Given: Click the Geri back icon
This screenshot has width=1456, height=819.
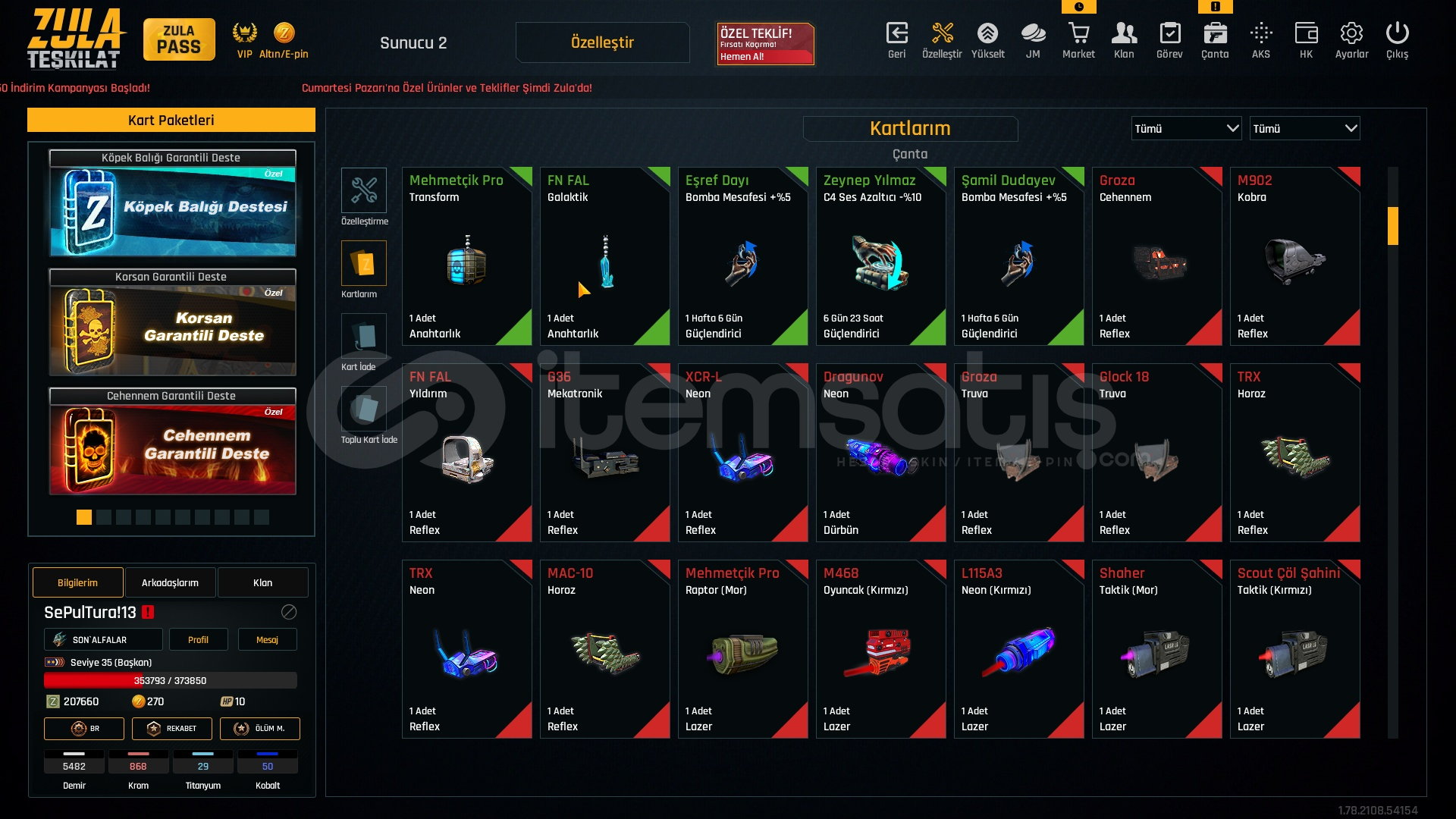Looking at the screenshot, I should point(896,33).
